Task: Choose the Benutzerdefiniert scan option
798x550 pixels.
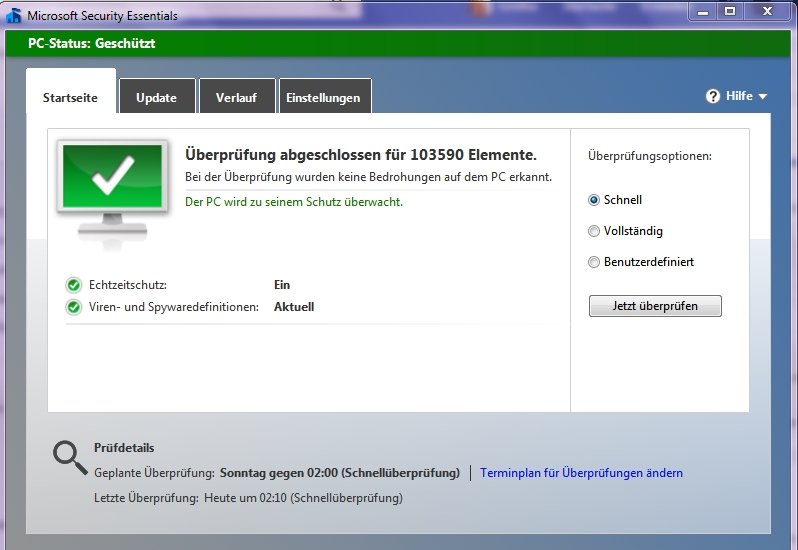Action: (594, 262)
